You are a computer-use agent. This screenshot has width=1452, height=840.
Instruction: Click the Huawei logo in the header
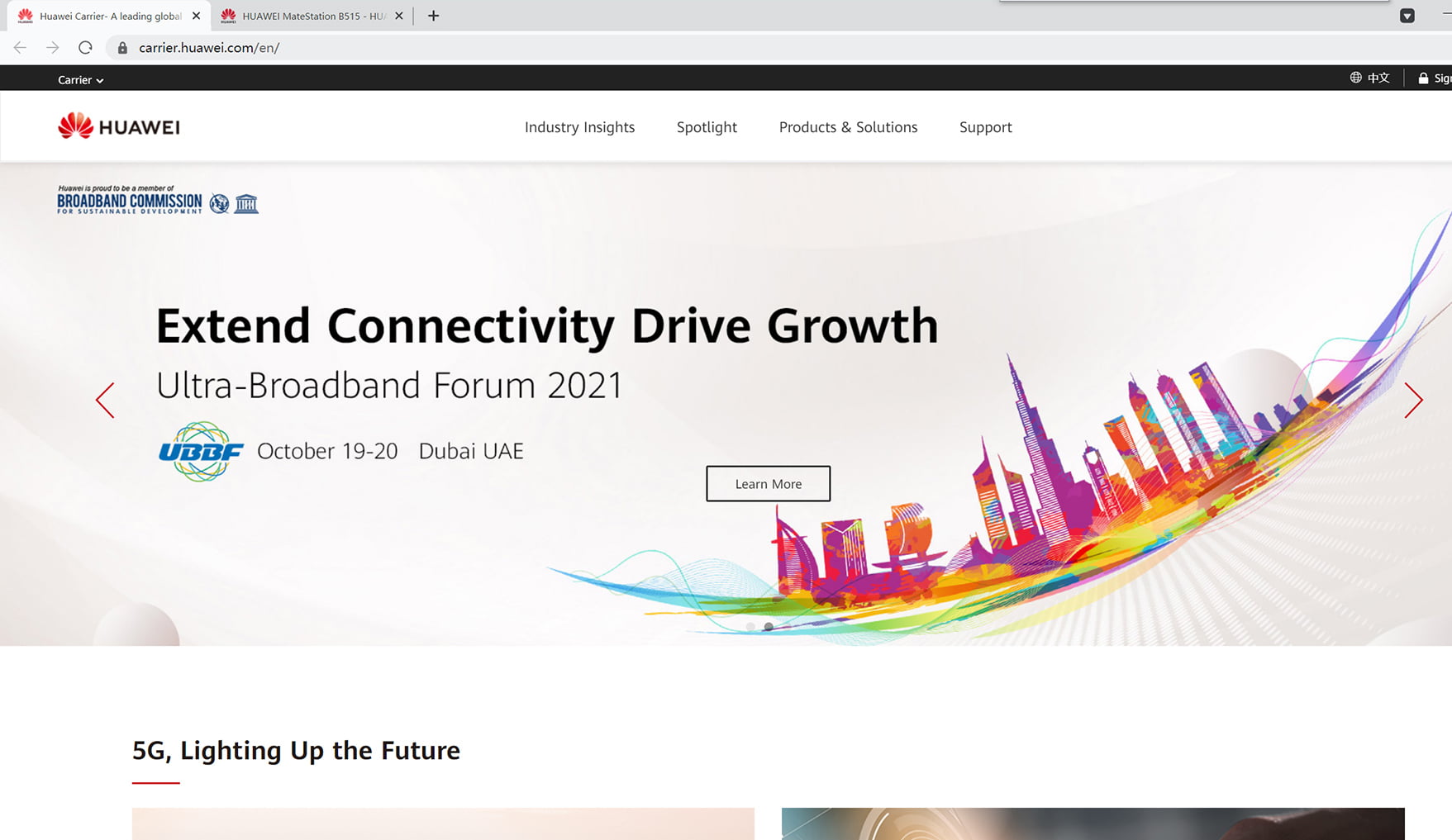[119, 126]
